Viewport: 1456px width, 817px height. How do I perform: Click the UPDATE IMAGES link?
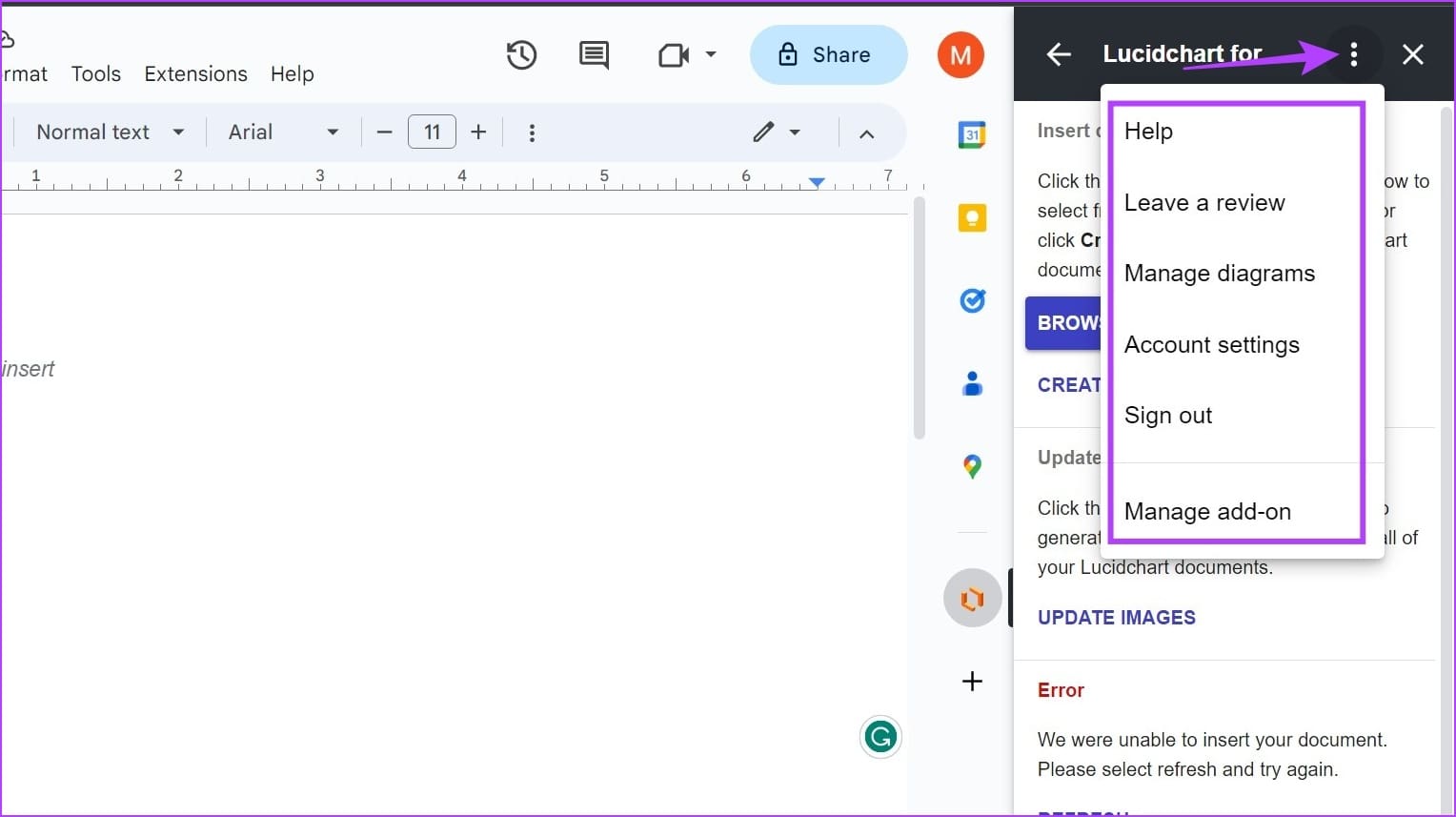(x=1117, y=618)
